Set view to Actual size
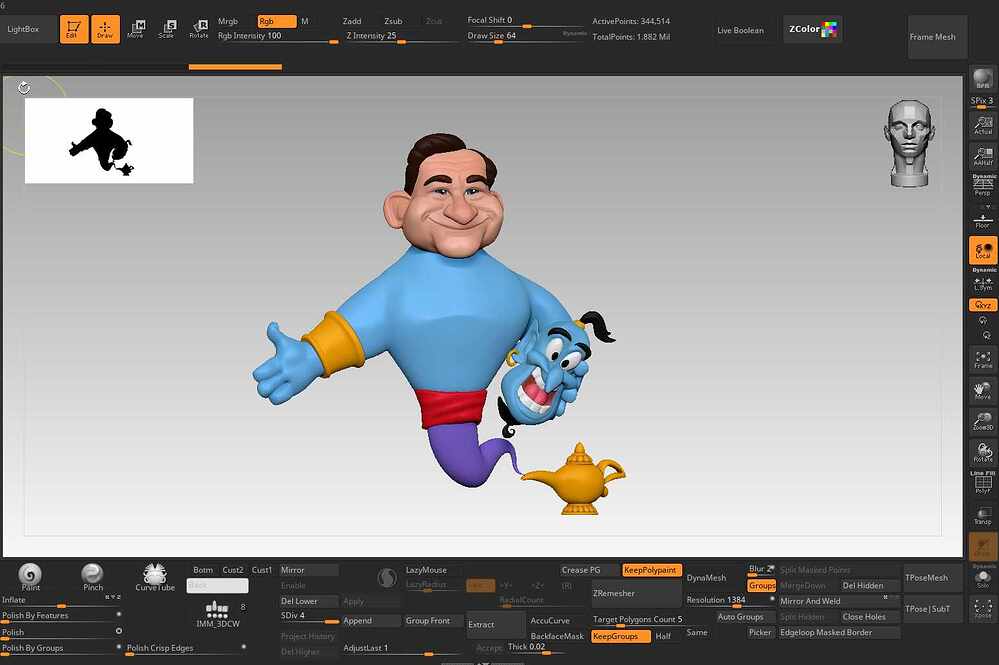999x665 pixels. tap(983, 125)
